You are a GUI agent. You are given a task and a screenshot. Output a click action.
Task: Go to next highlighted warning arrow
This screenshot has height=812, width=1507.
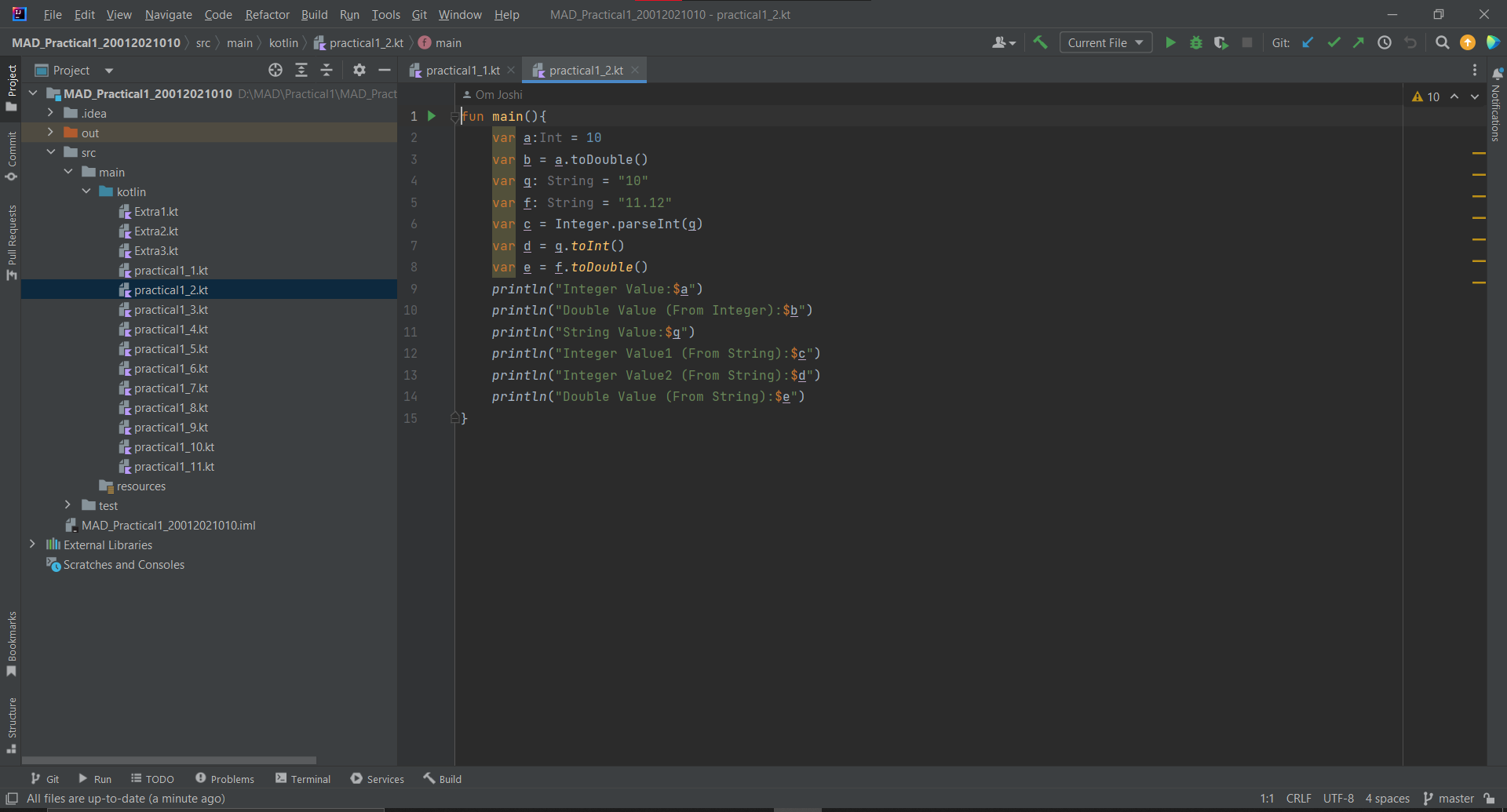click(1475, 96)
